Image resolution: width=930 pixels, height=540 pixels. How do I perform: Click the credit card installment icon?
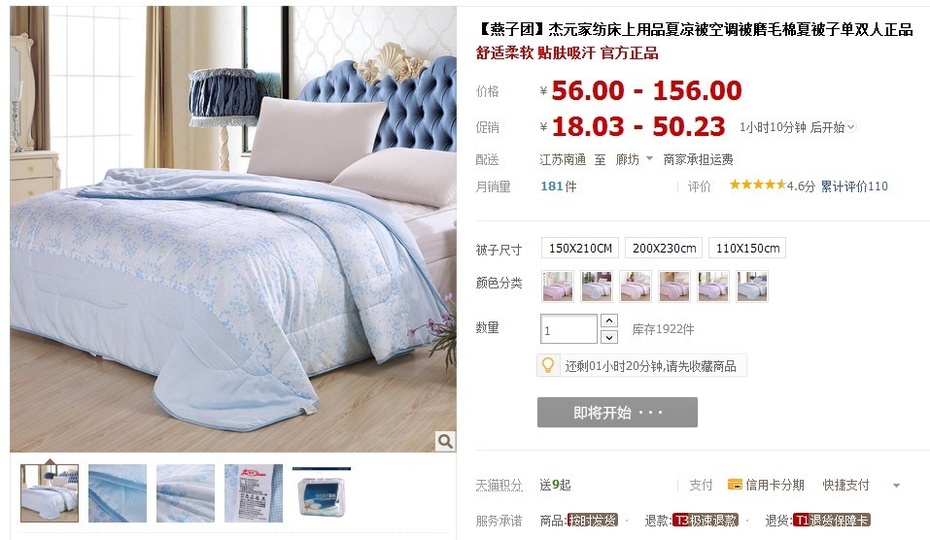[735, 485]
